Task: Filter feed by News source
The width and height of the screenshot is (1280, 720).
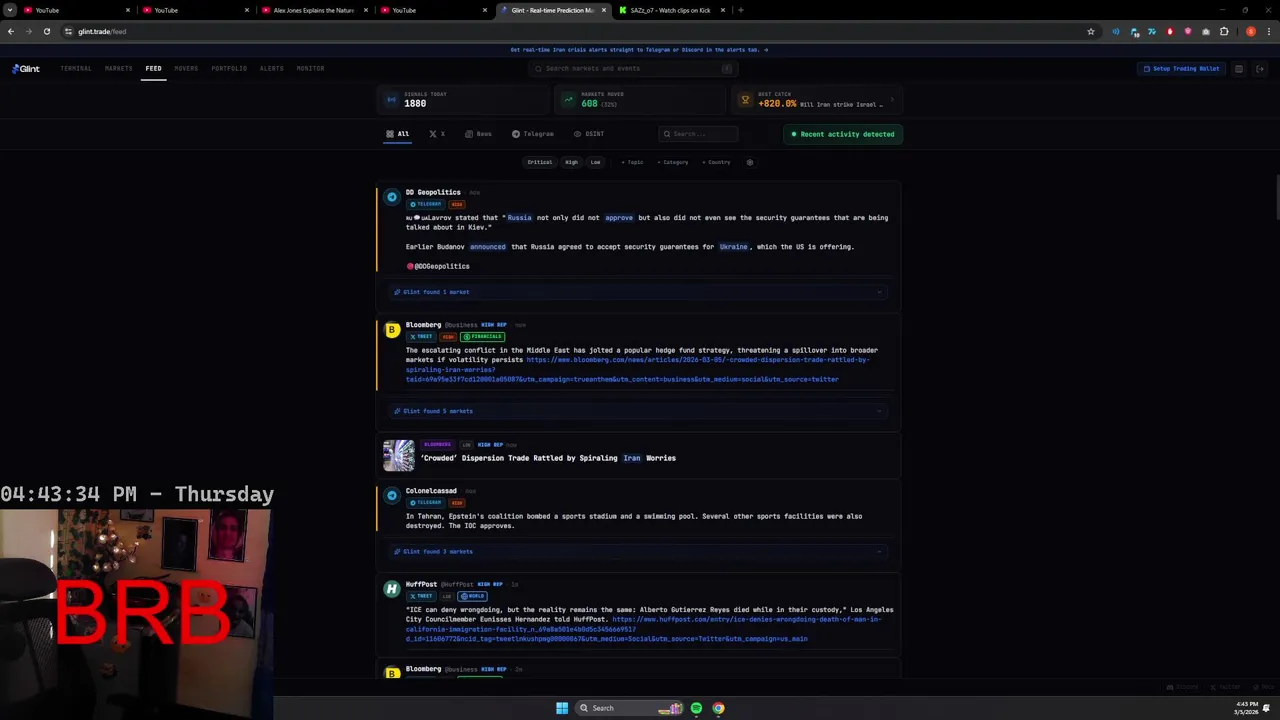Action: click(x=478, y=134)
